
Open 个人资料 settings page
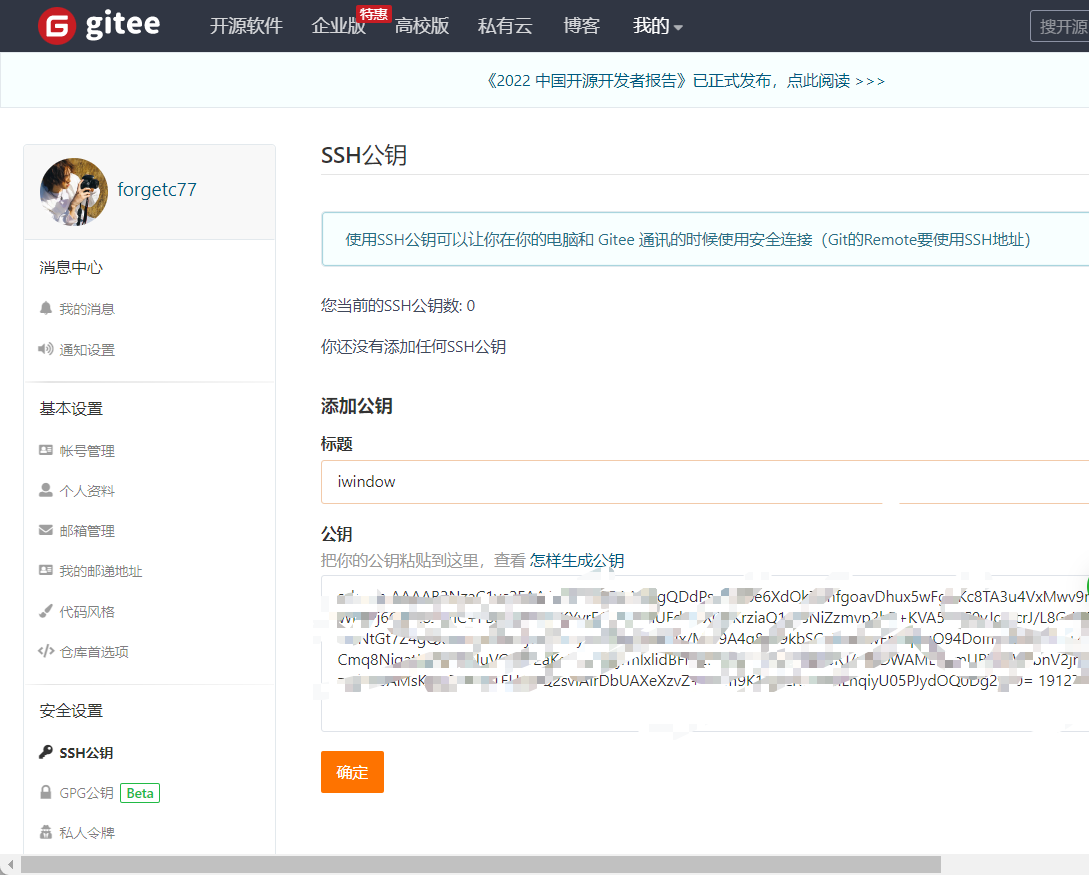87,491
